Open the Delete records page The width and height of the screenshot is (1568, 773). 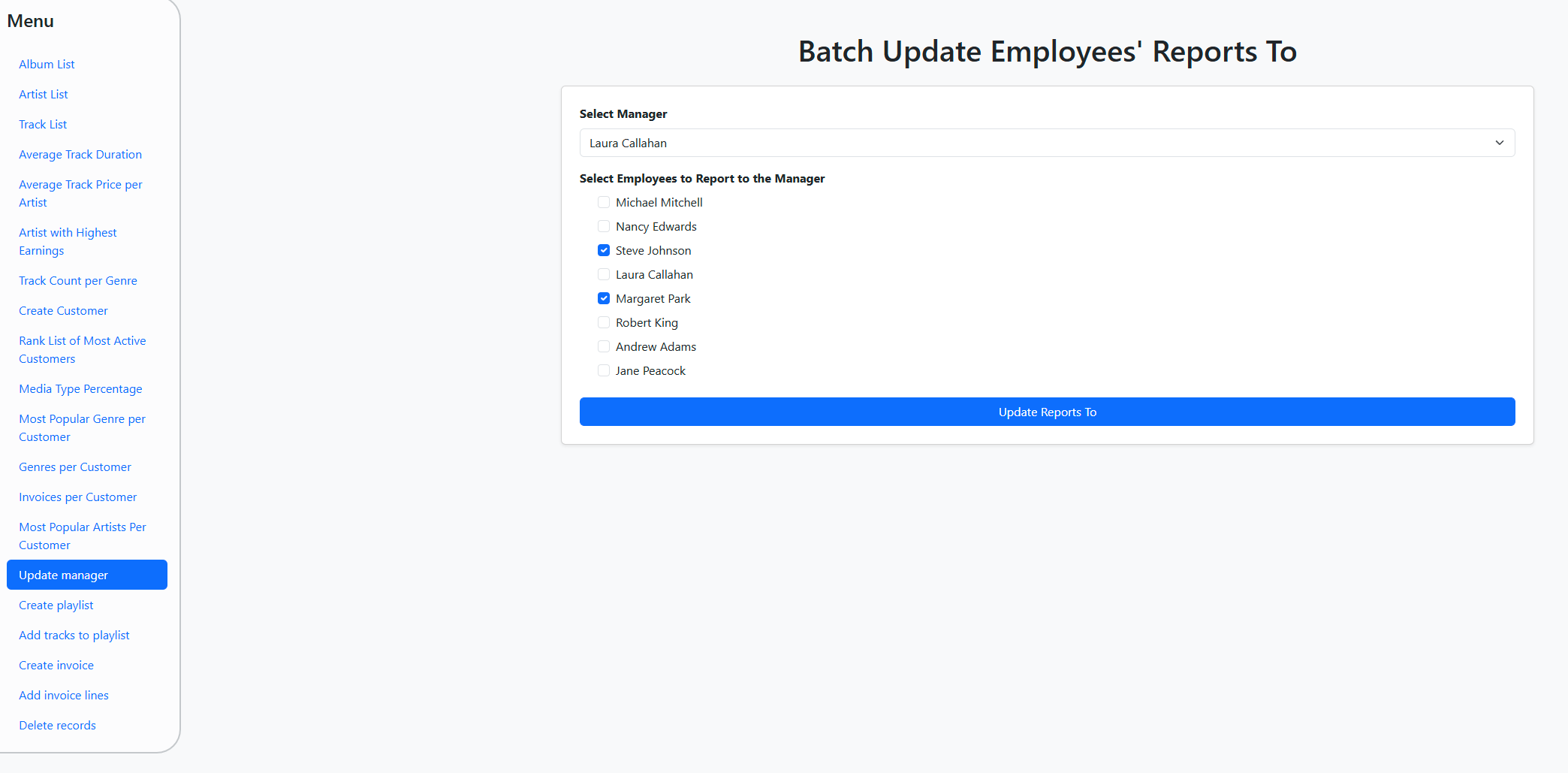point(57,725)
